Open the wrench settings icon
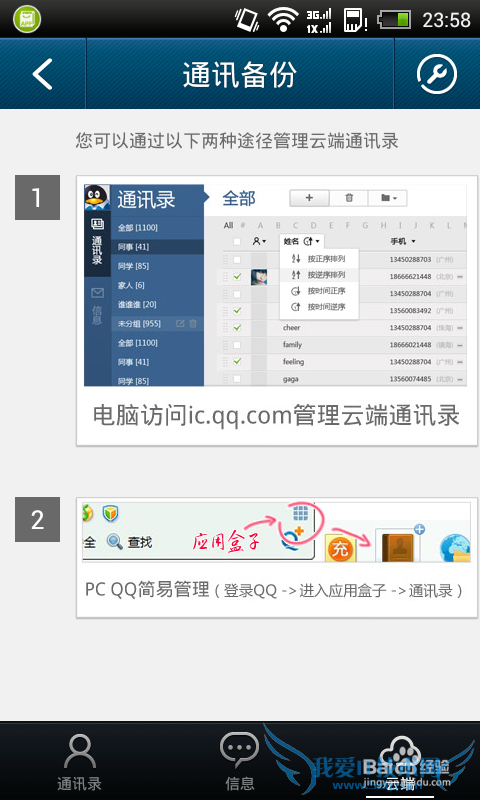The image size is (480, 800). (x=437, y=74)
